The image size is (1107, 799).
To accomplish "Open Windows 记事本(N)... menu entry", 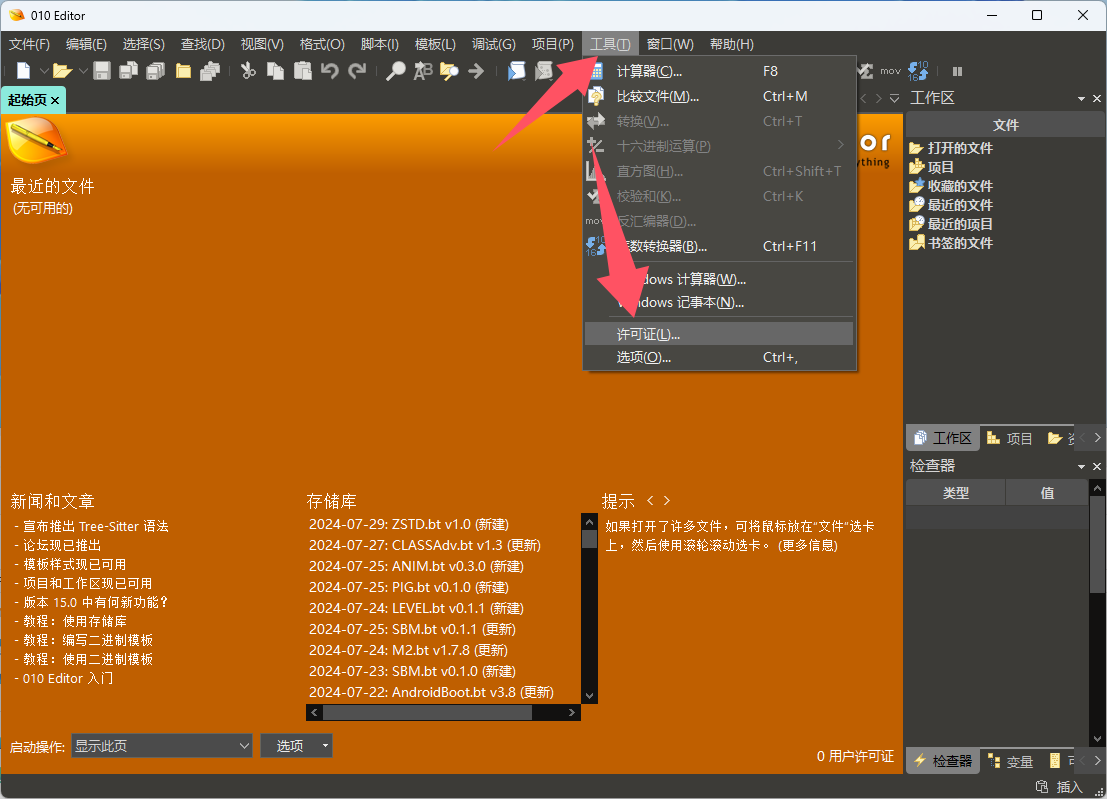I will tap(719, 302).
